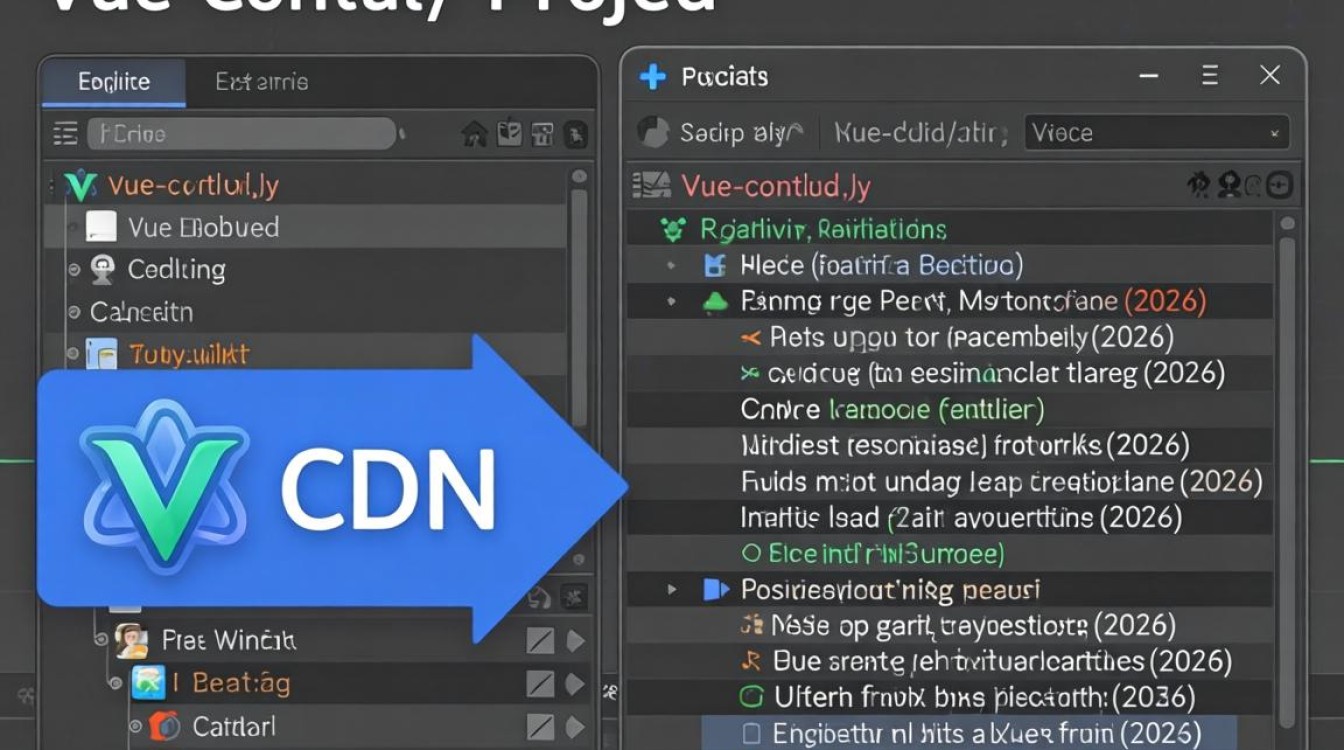Expand the Calneeitn node dot
Screen dimensions: 1344x750
point(74,312)
